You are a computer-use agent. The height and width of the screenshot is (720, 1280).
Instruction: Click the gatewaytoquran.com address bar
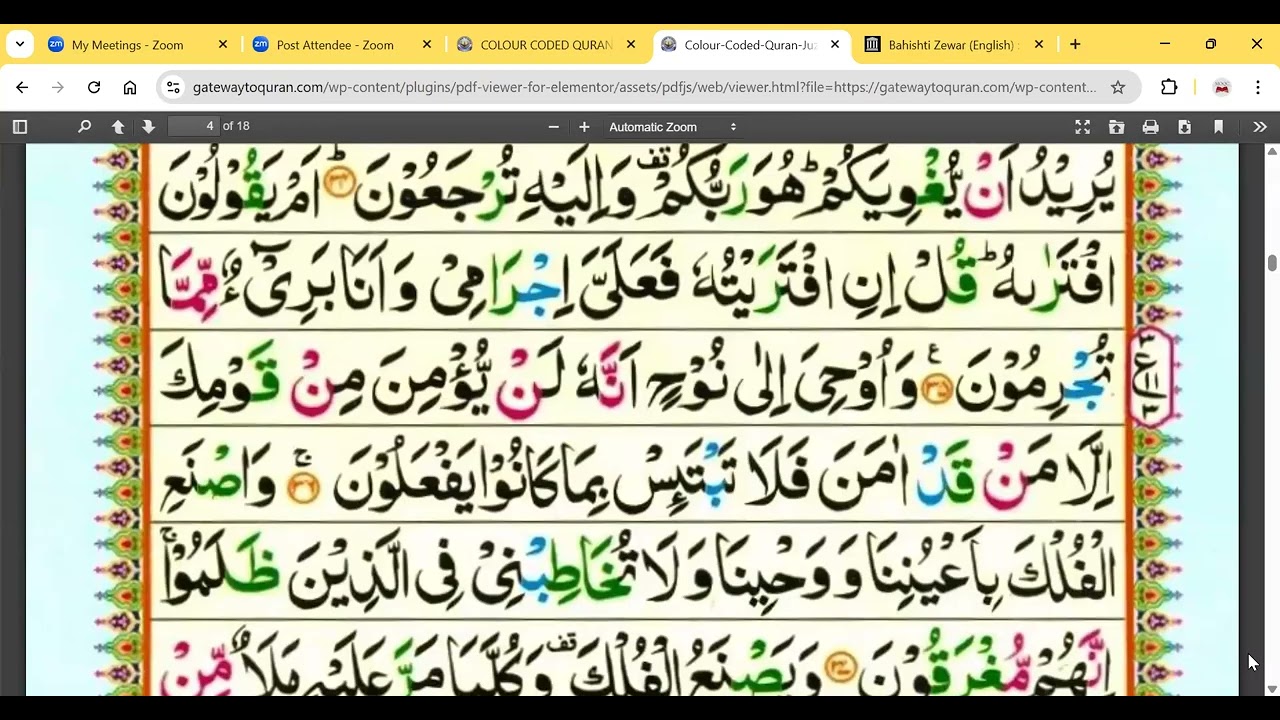[x=644, y=88]
